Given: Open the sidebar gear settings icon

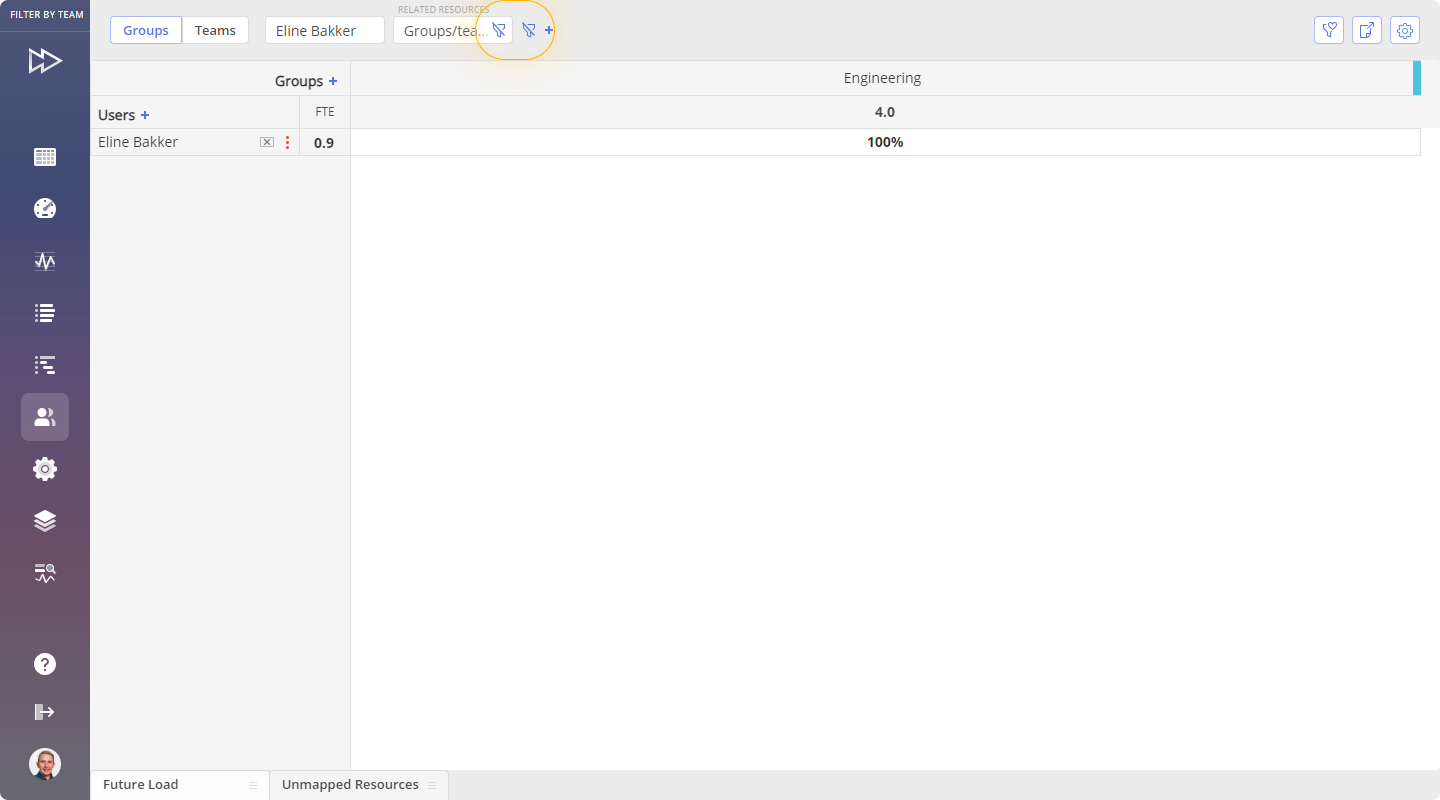Looking at the screenshot, I should pos(45,469).
